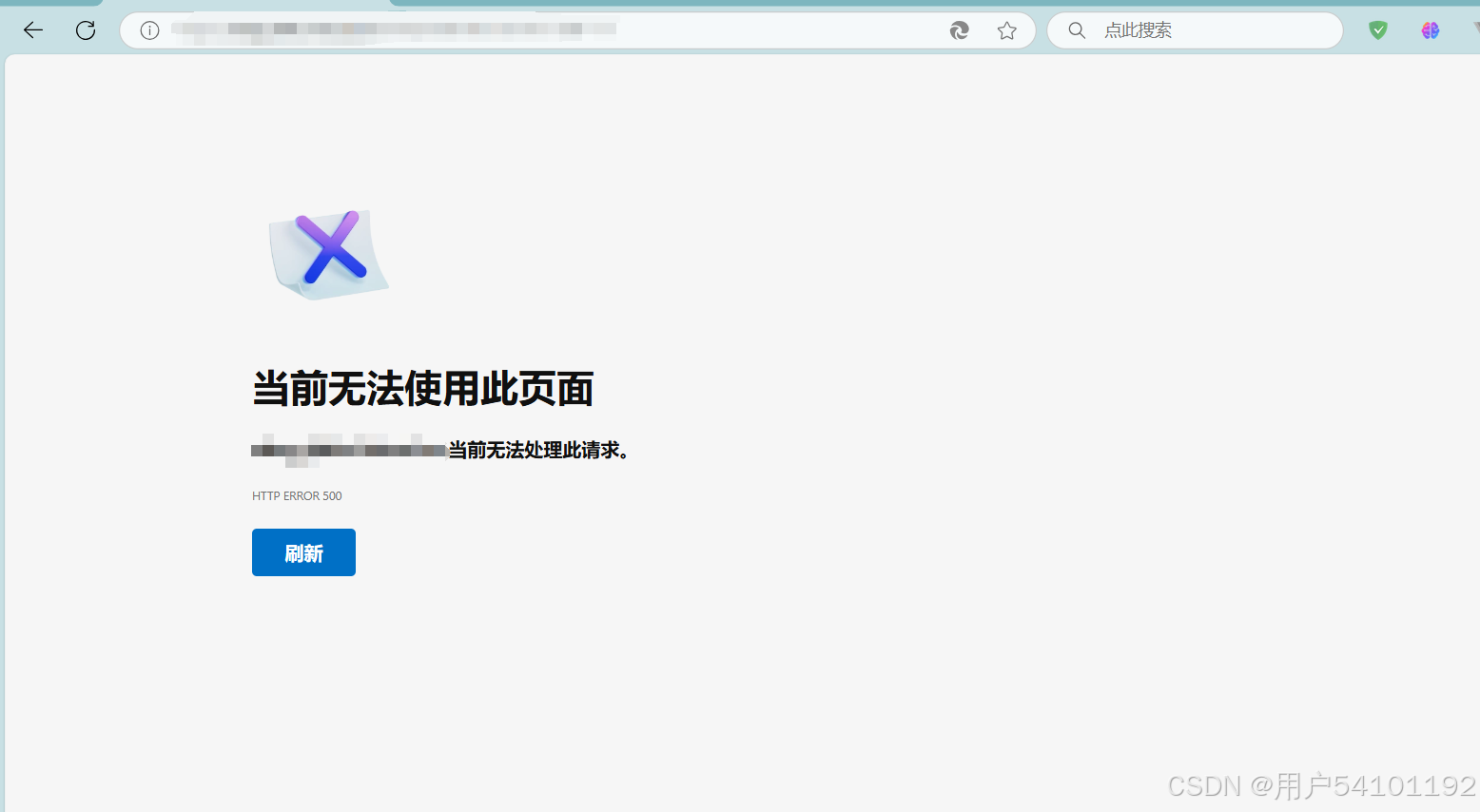Open search suggestions from 点此搜索 box
The width and height of the screenshot is (1480, 812).
(x=1194, y=29)
